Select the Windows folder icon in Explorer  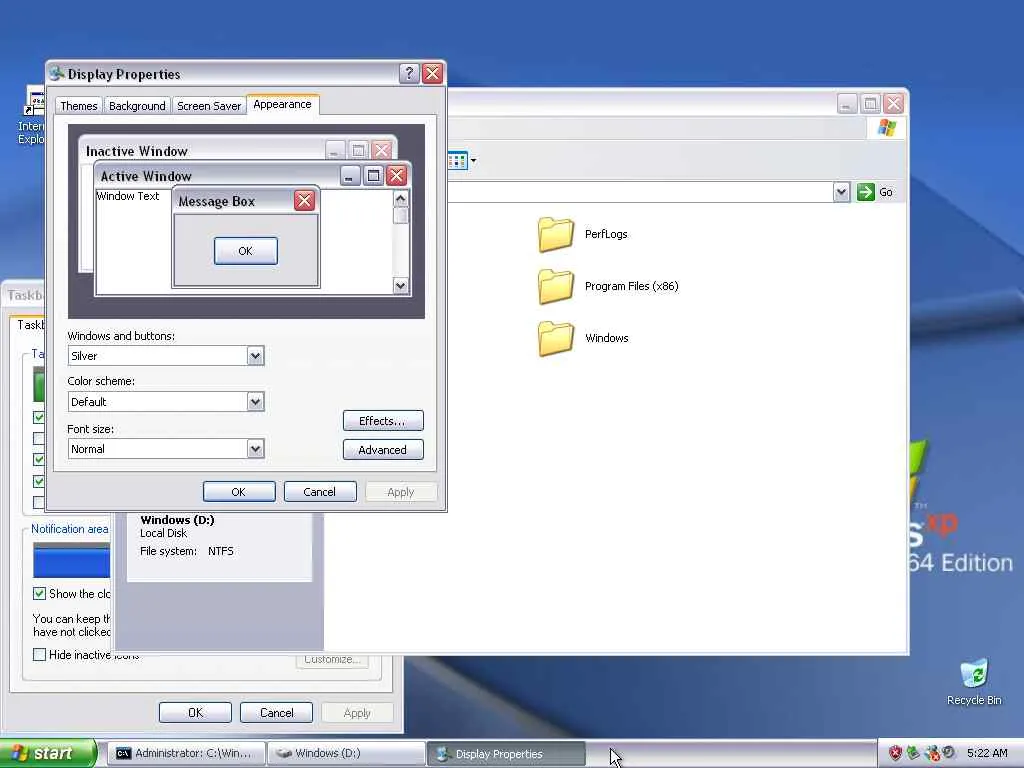[556, 338]
